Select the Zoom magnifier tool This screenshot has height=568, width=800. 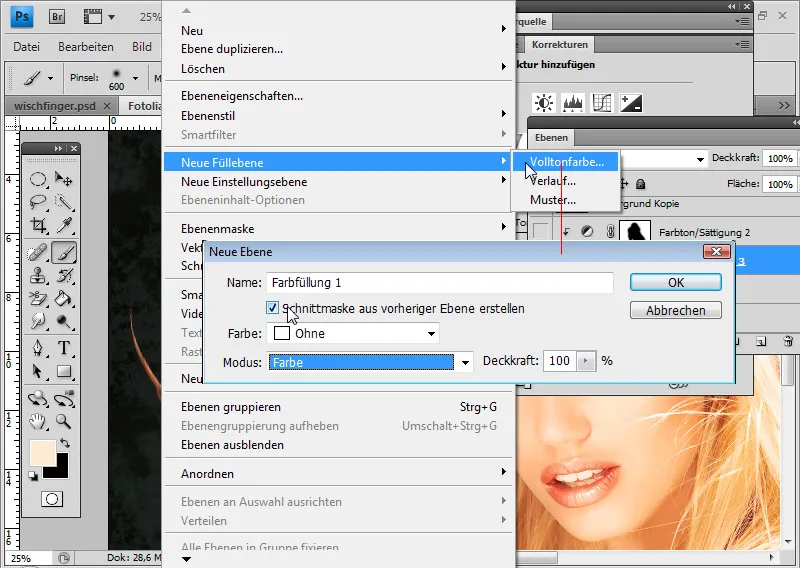click(x=64, y=421)
